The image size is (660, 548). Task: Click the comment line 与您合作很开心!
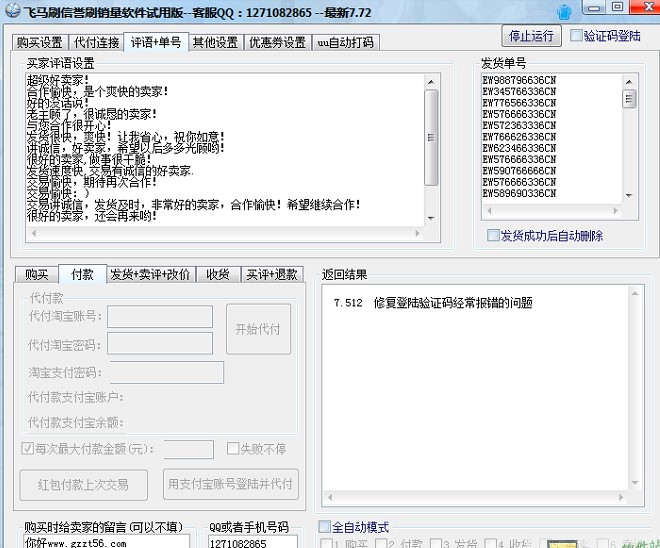tap(69, 125)
